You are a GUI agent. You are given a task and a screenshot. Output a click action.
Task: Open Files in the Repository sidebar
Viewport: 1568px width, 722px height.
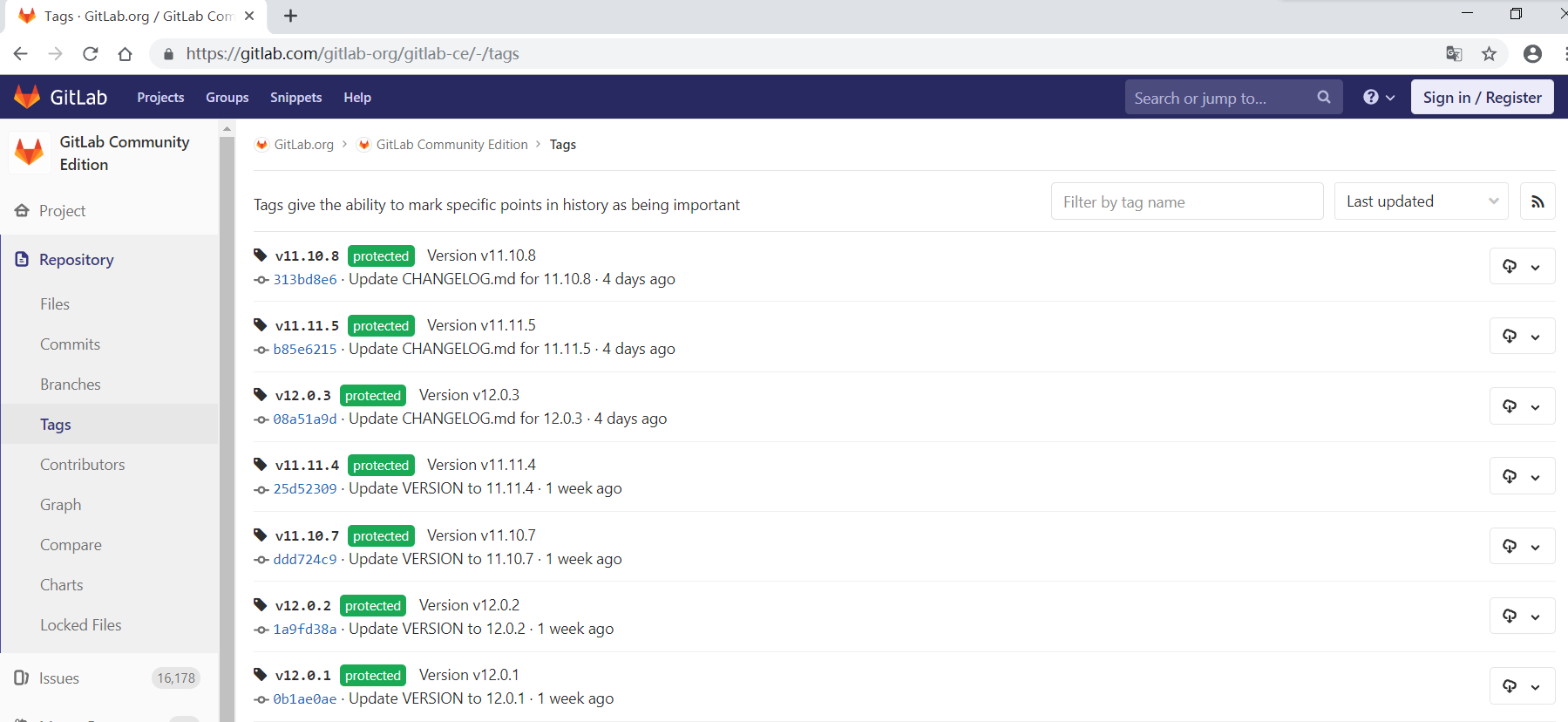pos(55,304)
